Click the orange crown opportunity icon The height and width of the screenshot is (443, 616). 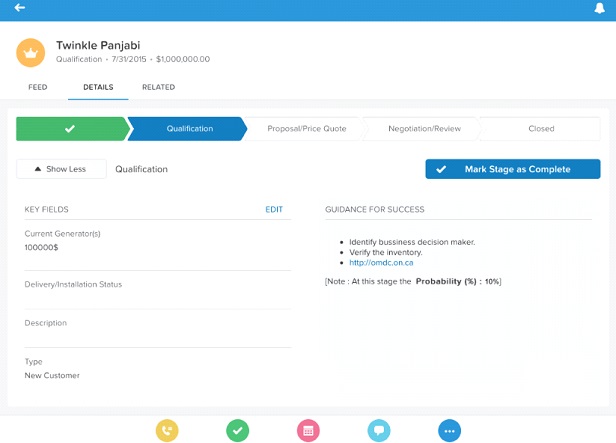pos(31,52)
